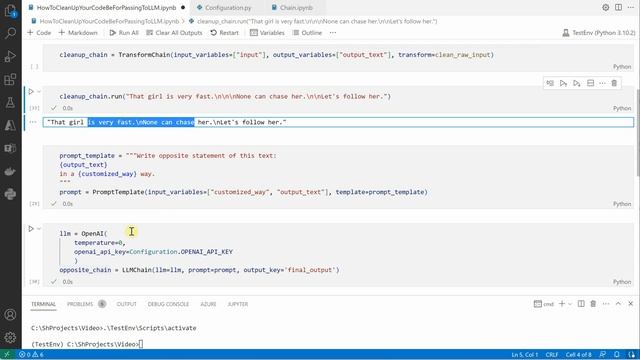Expand run options for OpenAI cell
Image resolution: width=640 pixels, height=360 pixels.
(x=39, y=229)
